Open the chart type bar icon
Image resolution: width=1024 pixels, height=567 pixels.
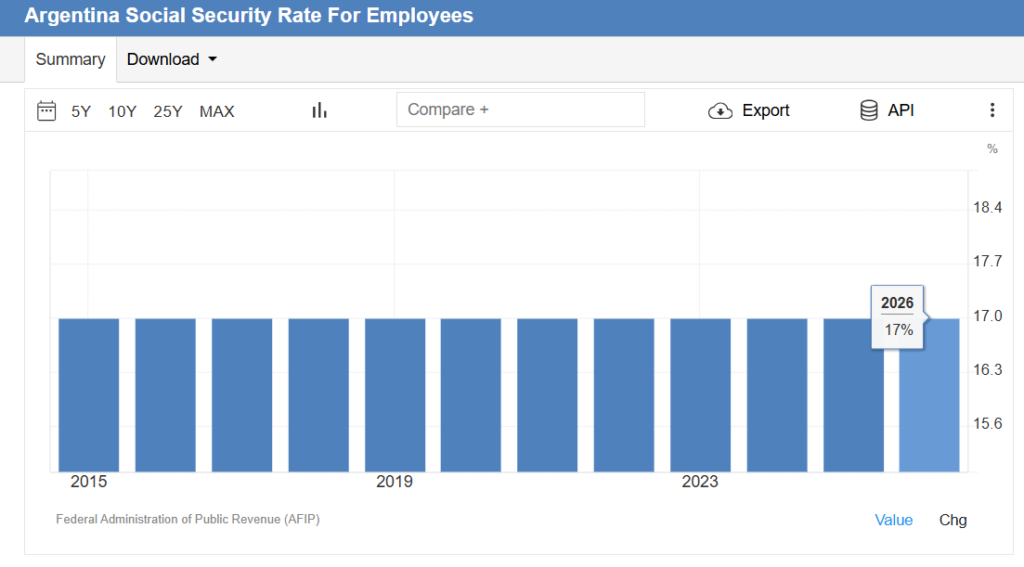click(x=319, y=111)
